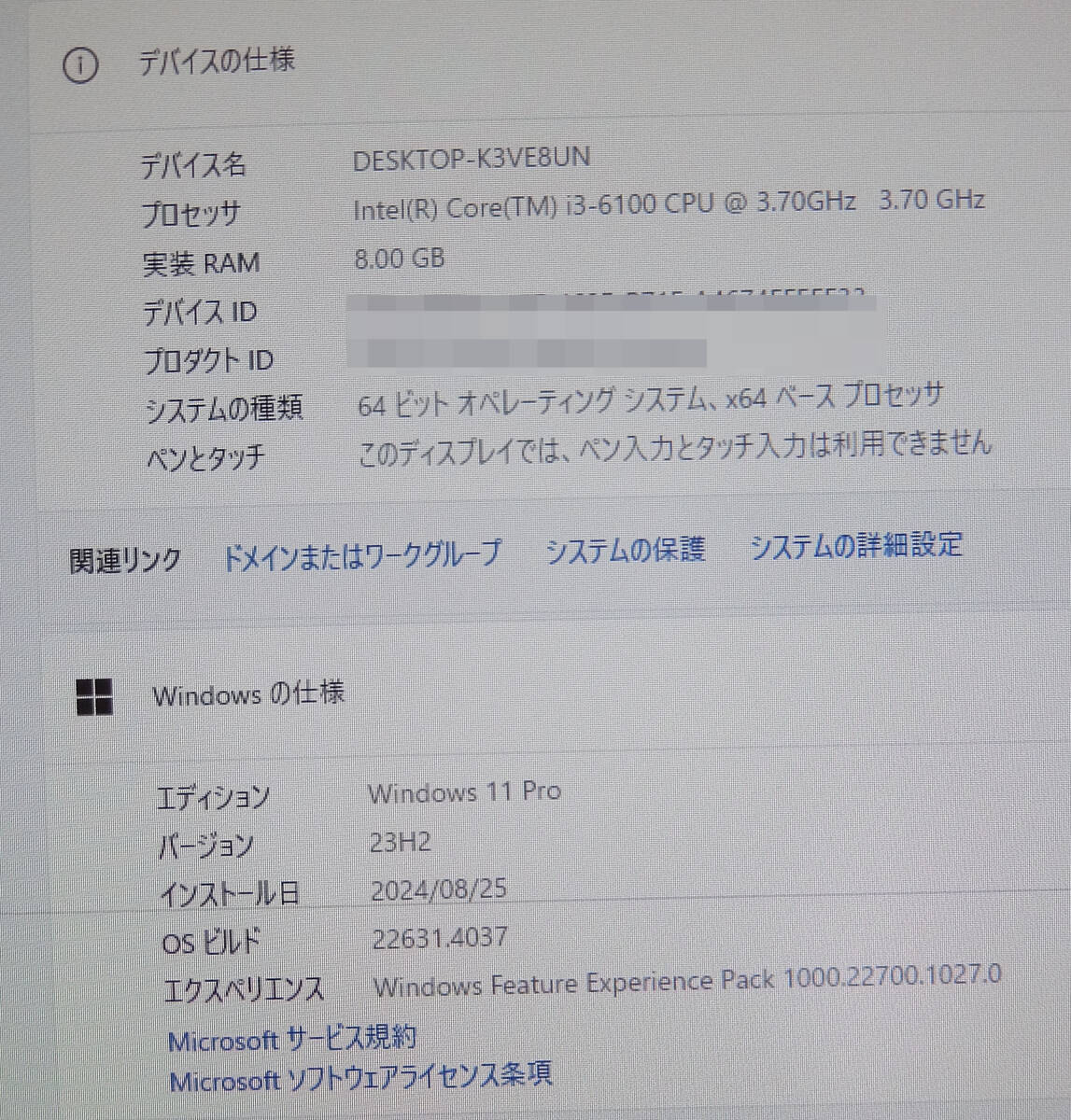
Task: Click the OS ビルド label
Action: tap(212, 943)
